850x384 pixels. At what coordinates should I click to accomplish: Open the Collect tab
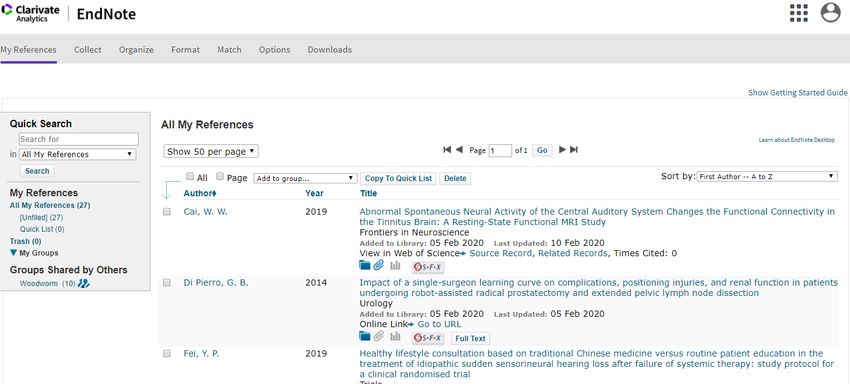[x=88, y=49]
